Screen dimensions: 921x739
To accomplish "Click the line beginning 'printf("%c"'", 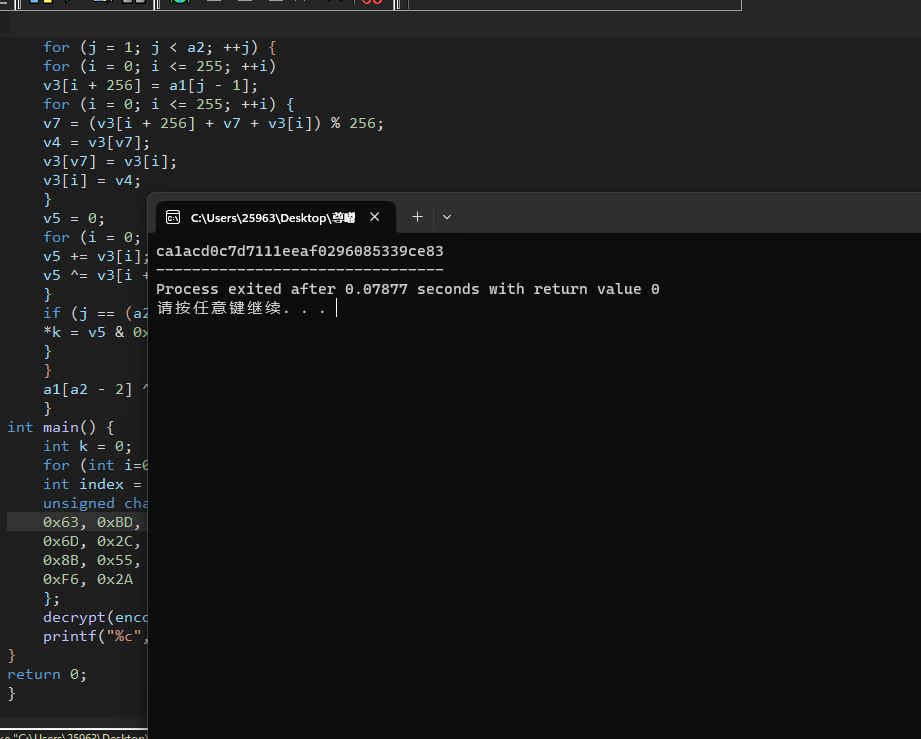I will point(95,637).
